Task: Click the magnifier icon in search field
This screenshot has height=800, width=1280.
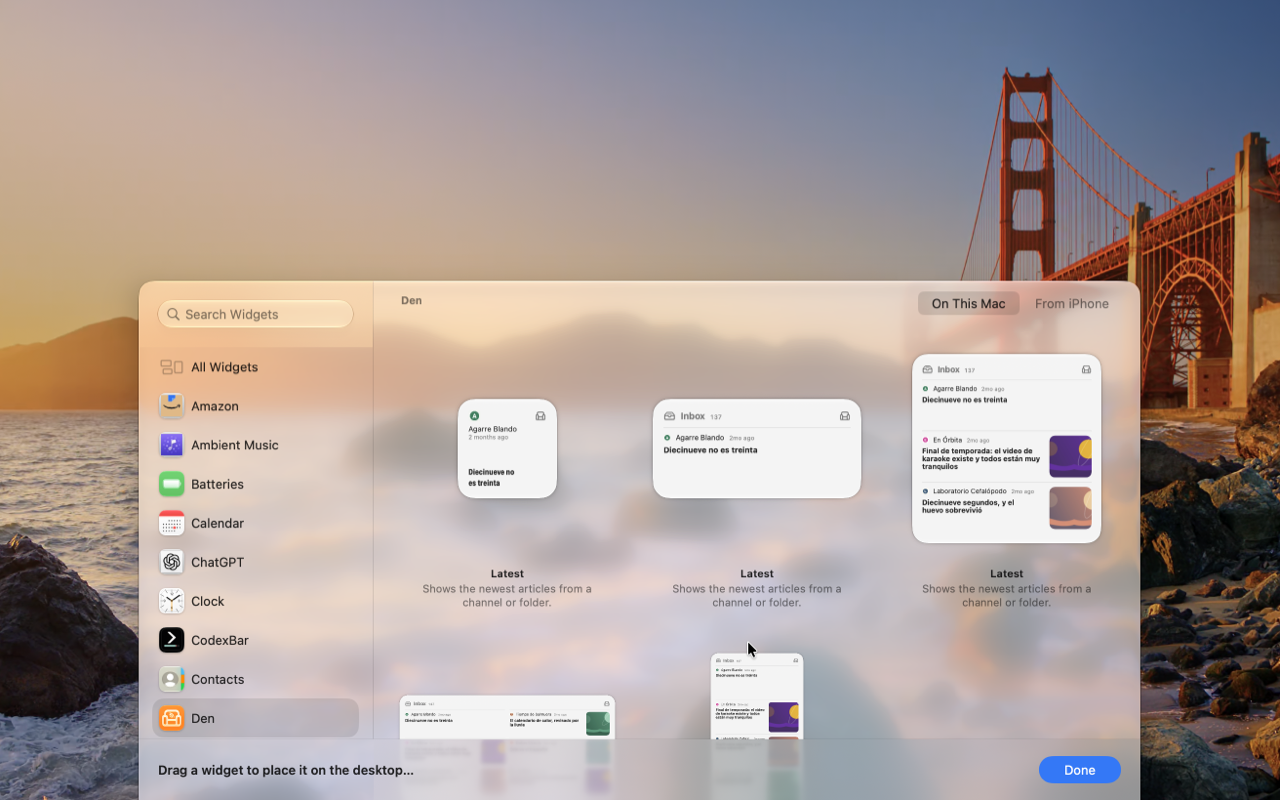Action: 174,314
